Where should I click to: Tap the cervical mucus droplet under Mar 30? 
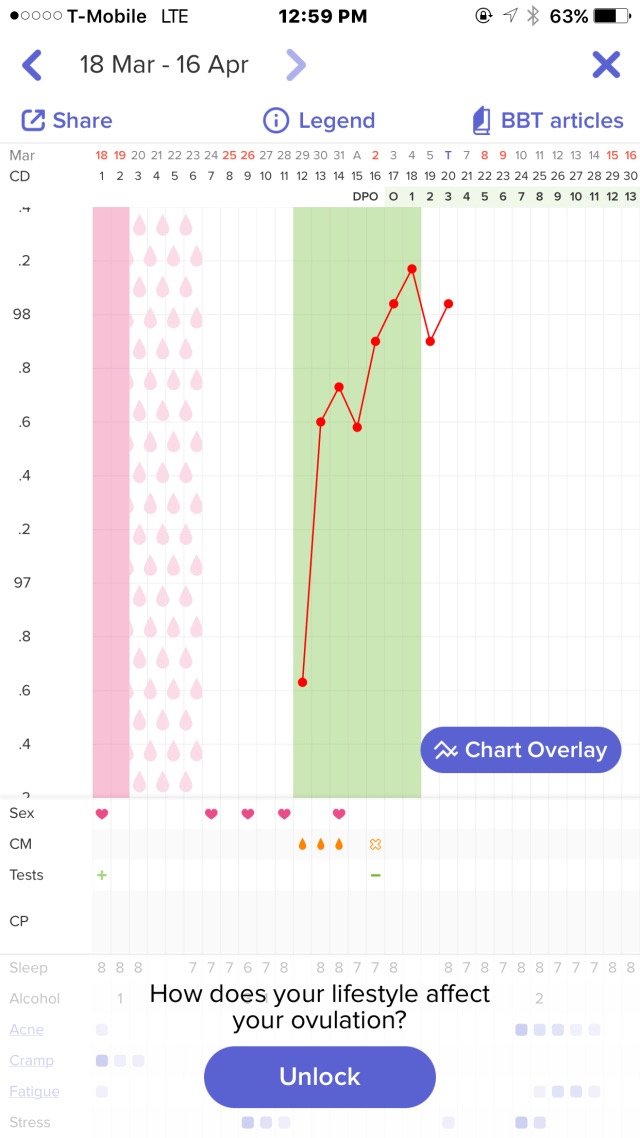coord(320,843)
